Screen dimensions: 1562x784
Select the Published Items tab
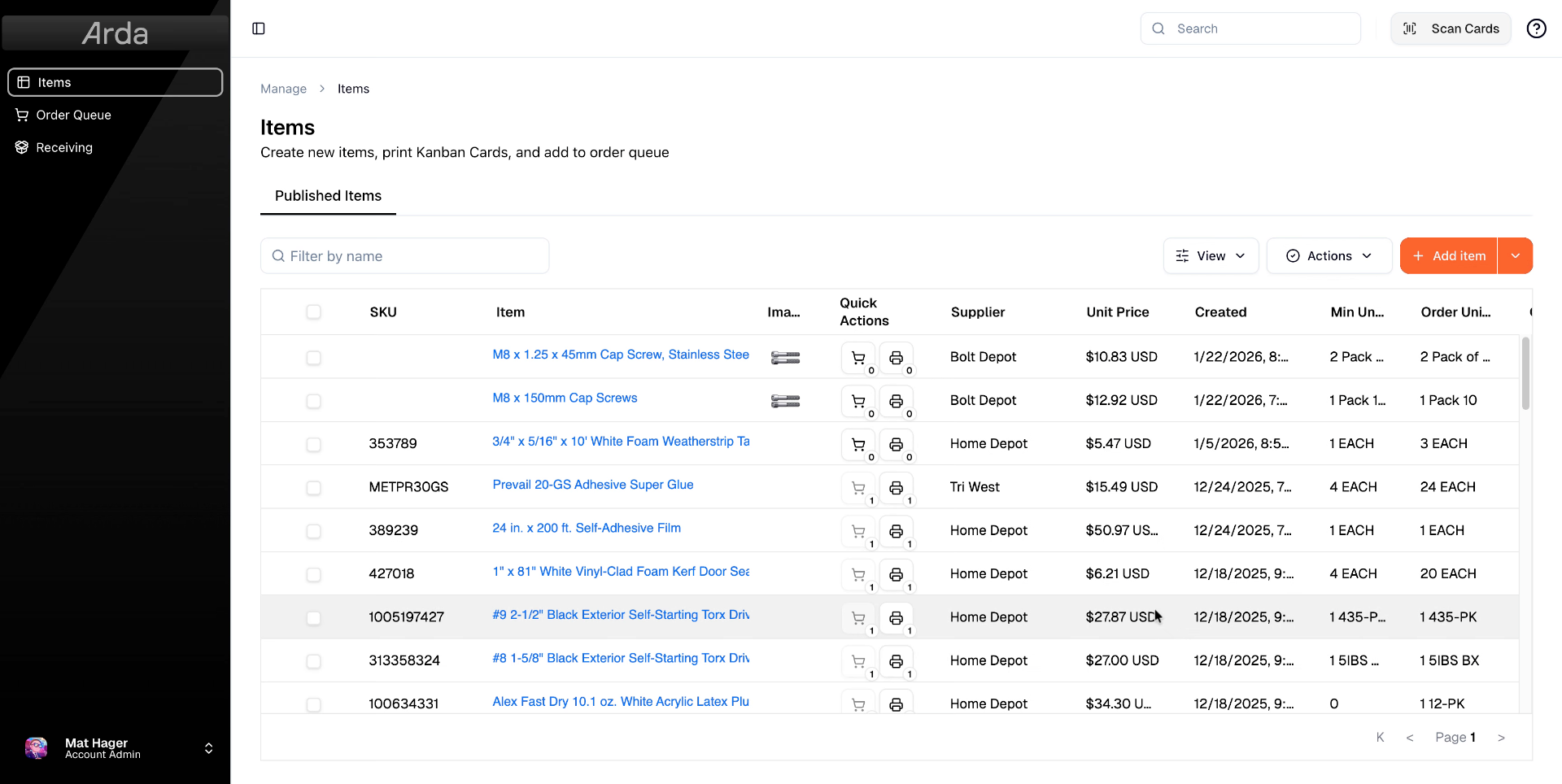(x=328, y=196)
